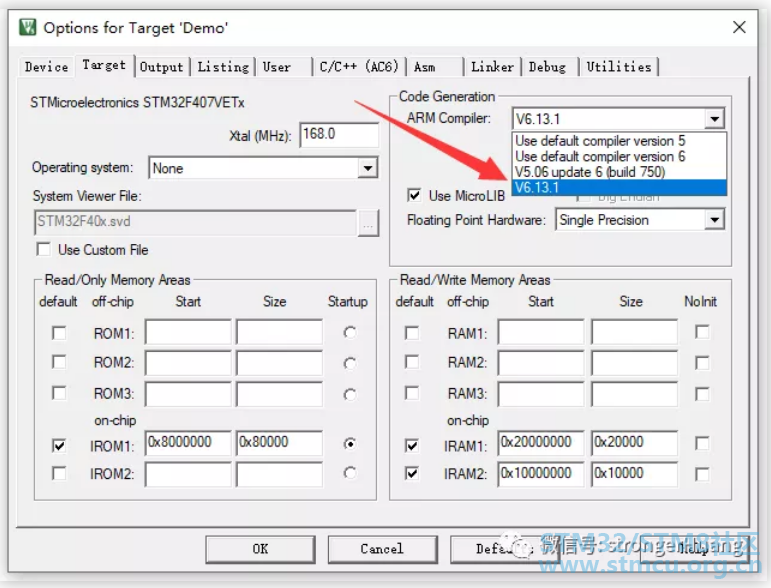Image resolution: width=771 pixels, height=588 pixels.
Task: Check the IROM2 default checkbox
Action: click(x=59, y=473)
